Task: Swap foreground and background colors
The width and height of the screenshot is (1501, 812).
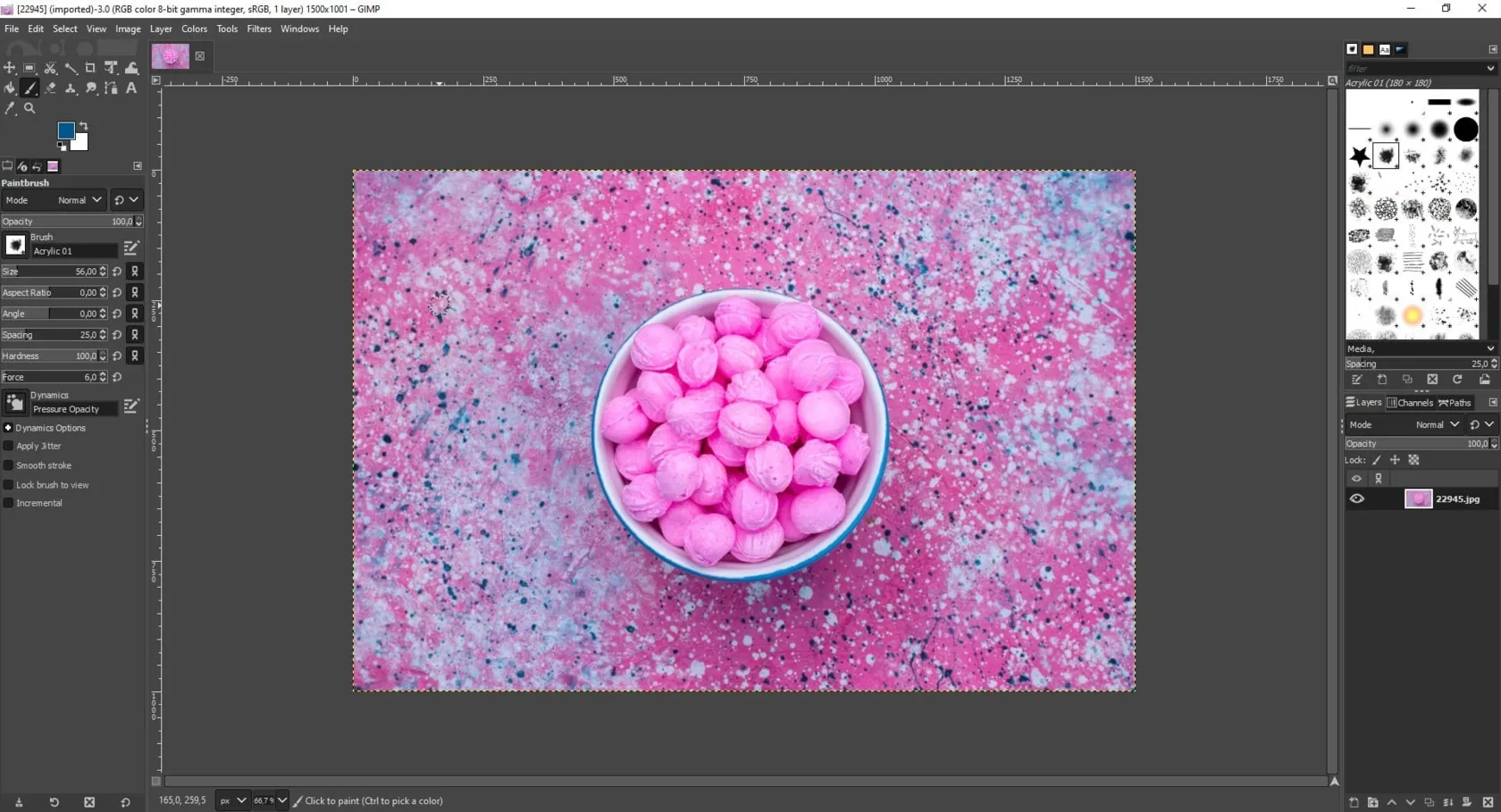Action: pos(83,126)
